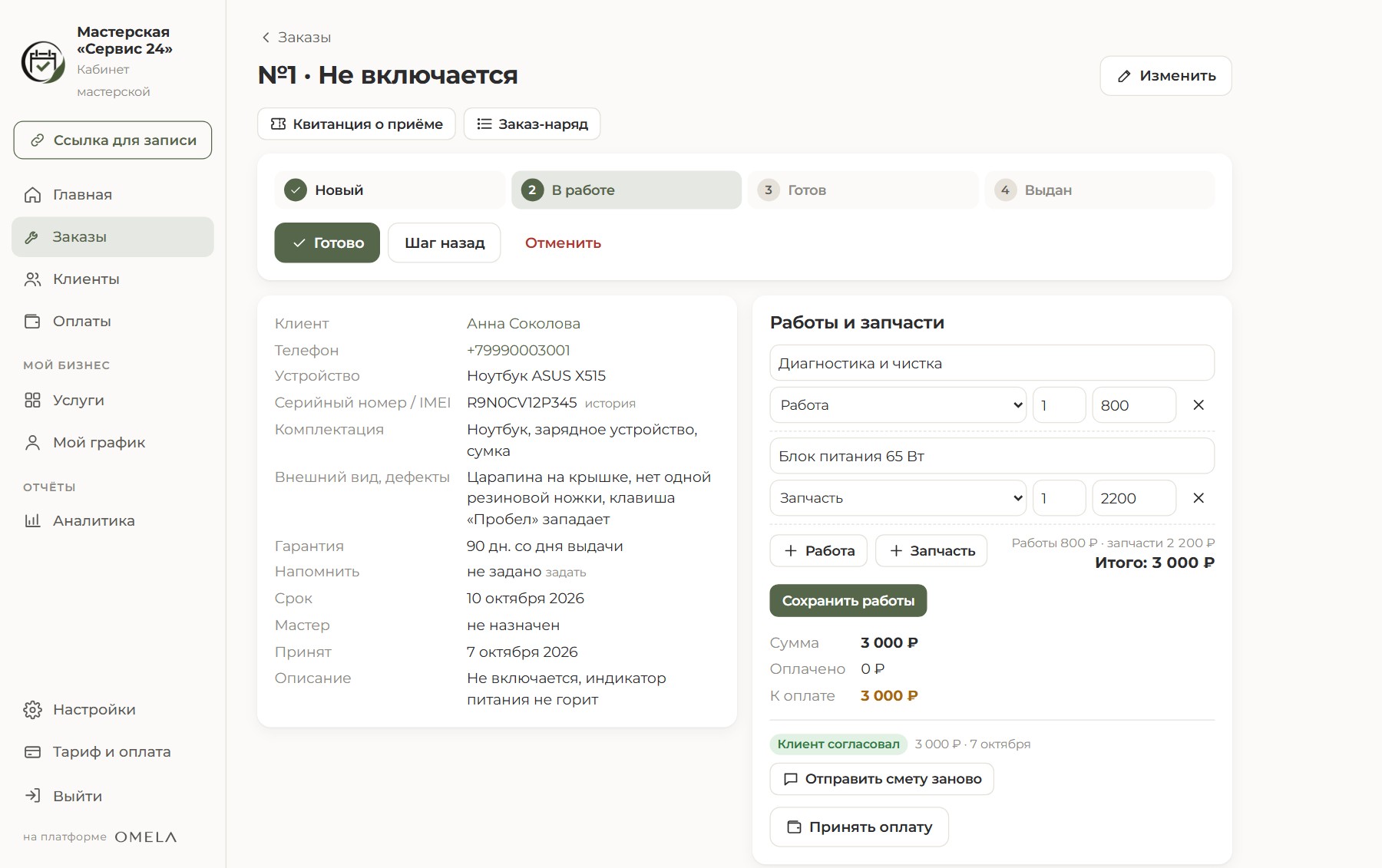Click the Клиент согласовал status badge
Screen dimensions: 1382x868
[x=838, y=744]
